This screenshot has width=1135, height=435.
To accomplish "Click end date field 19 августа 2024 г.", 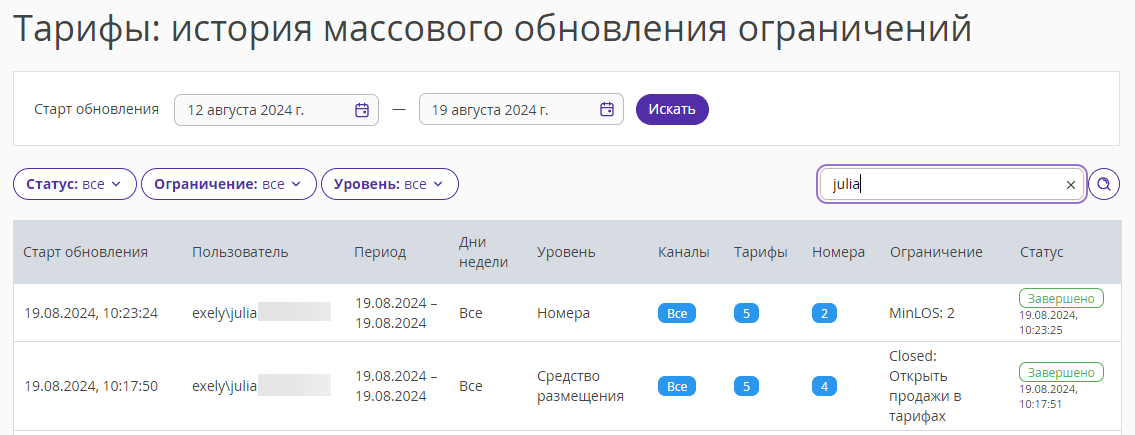I will pyautogui.click(x=520, y=110).
